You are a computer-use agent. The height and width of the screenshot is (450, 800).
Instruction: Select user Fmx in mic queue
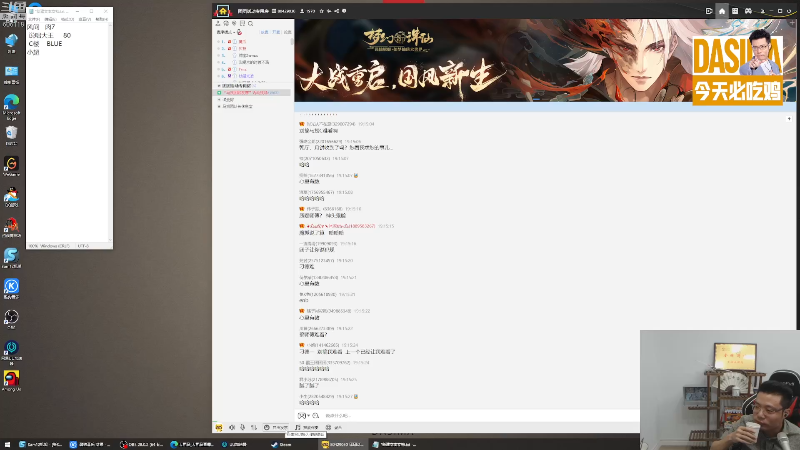242,69
